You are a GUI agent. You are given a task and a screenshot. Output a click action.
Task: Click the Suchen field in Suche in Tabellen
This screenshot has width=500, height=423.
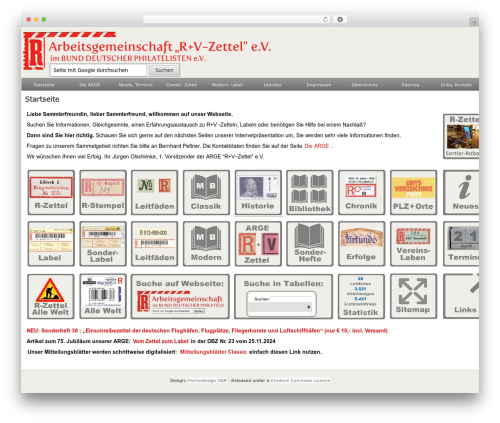pos(291,299)
